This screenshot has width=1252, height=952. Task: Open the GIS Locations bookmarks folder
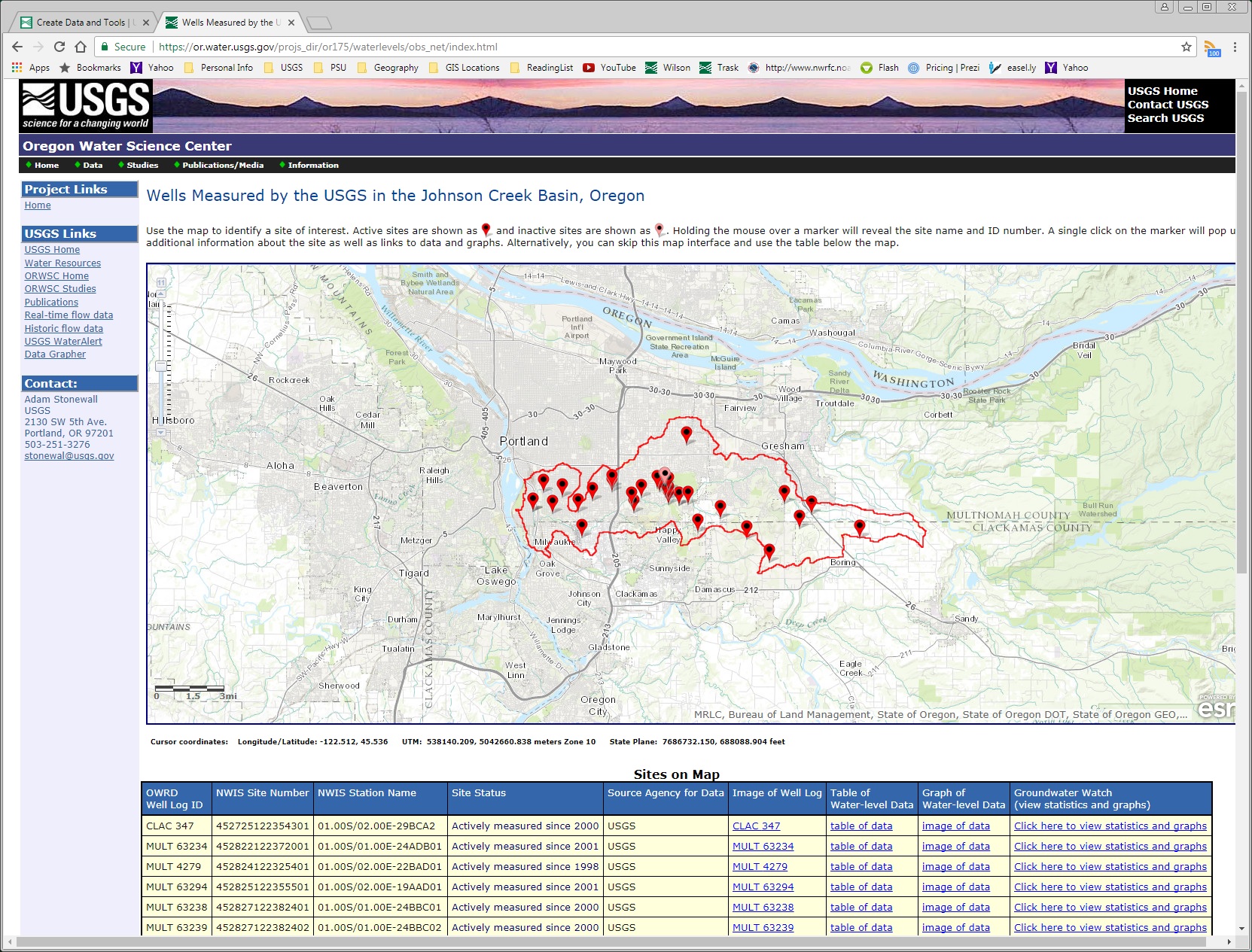[x=464, y=68]
